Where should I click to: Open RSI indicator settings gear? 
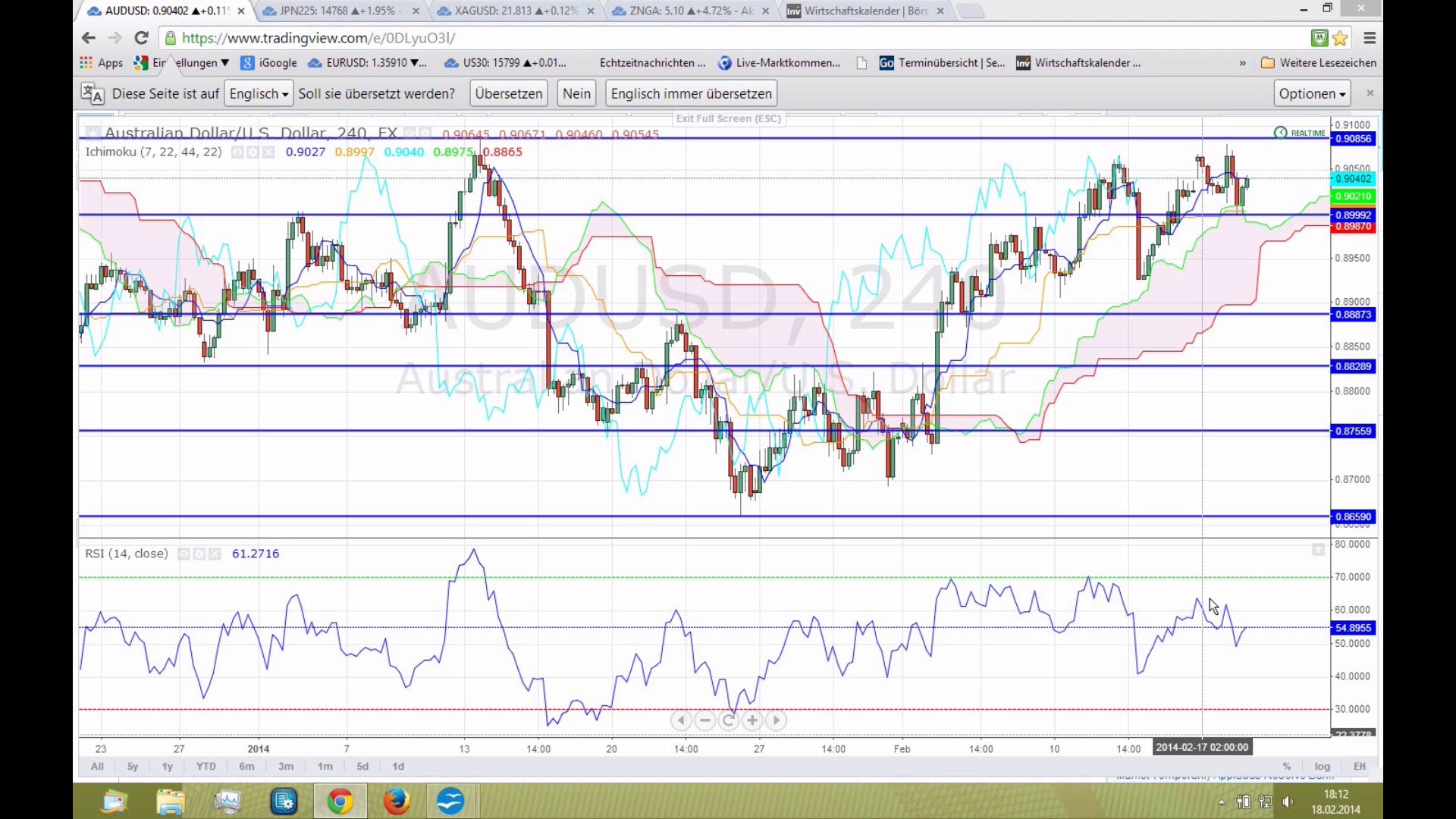[x=199, y=554]
